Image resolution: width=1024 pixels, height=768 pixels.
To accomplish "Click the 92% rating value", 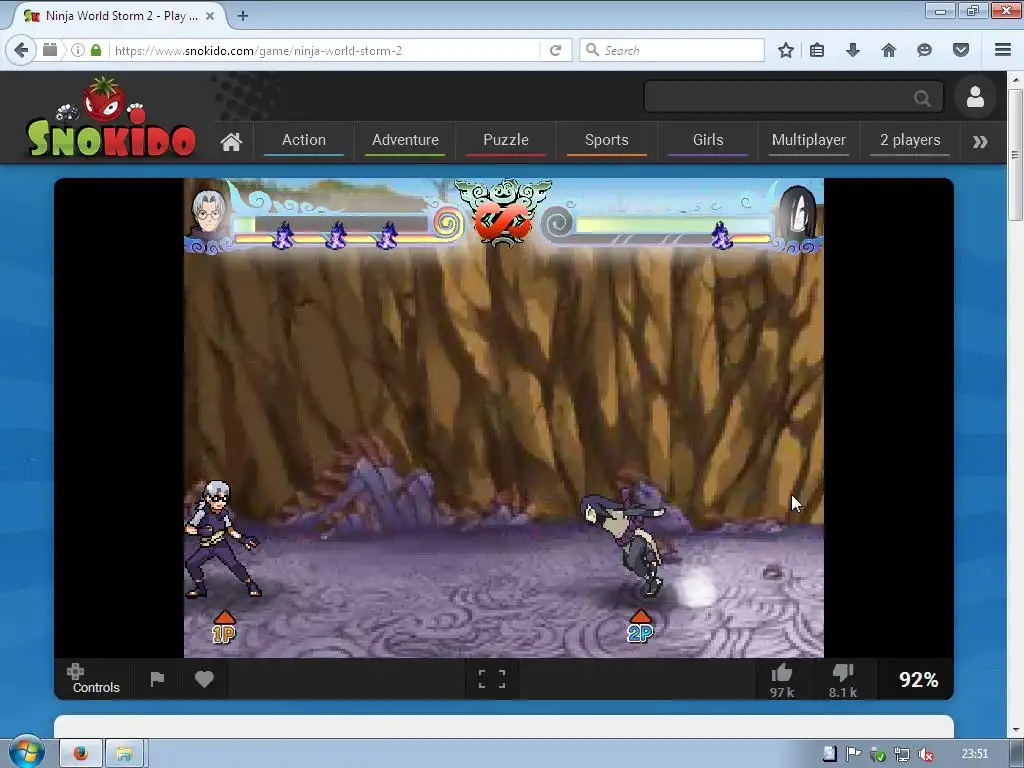I will point(919,680).
